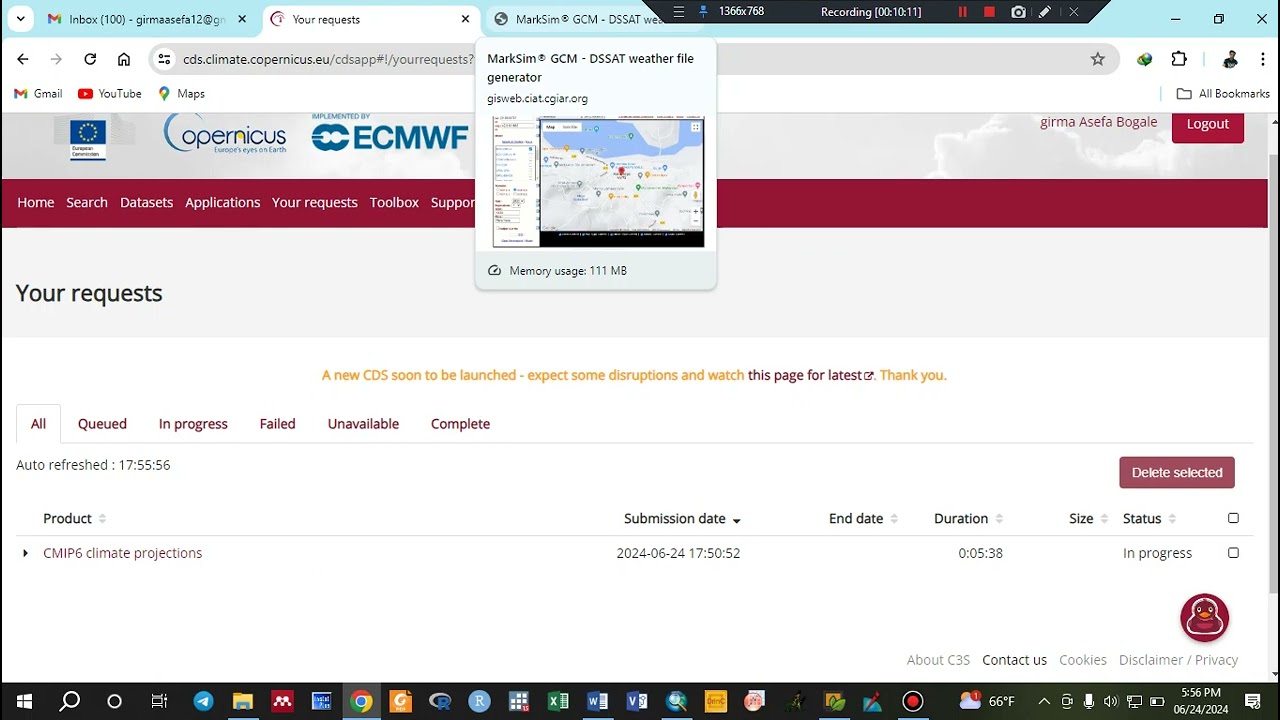
Task: Open the Contact us footer link
Action: (x=1014, y=660)
